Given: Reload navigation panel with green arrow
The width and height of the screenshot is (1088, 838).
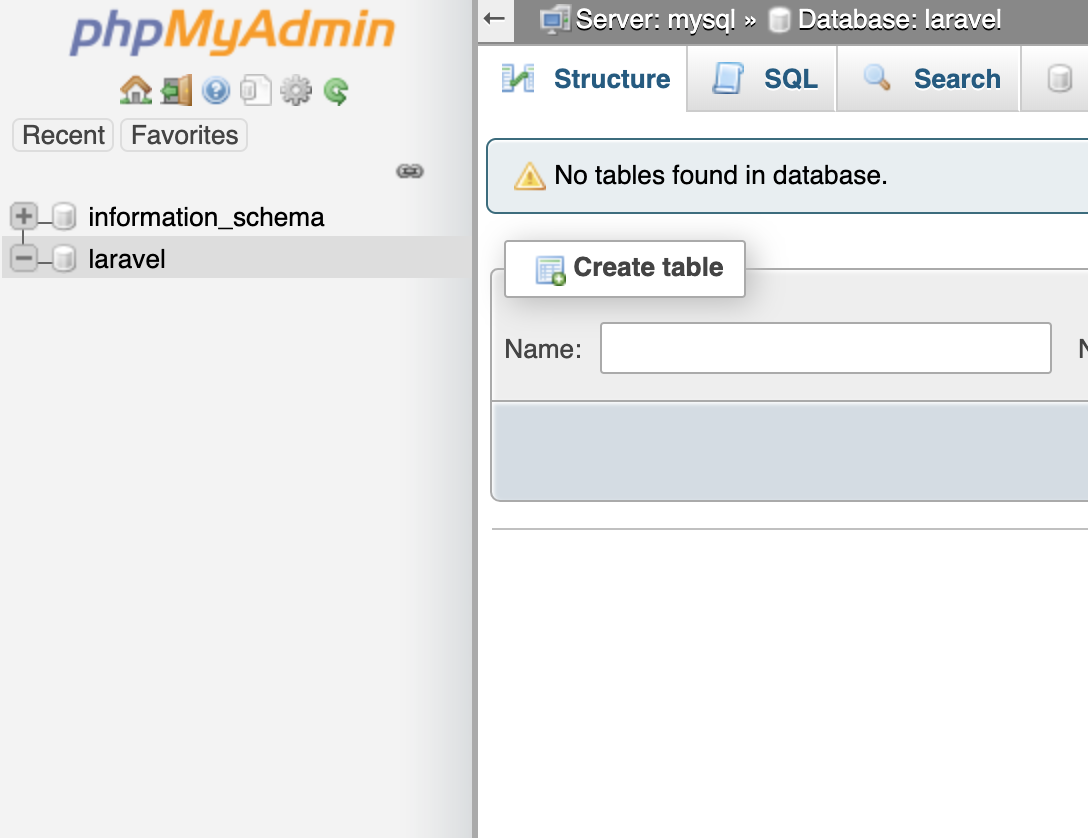Looking at the screenshot, I should pos(336,93).
